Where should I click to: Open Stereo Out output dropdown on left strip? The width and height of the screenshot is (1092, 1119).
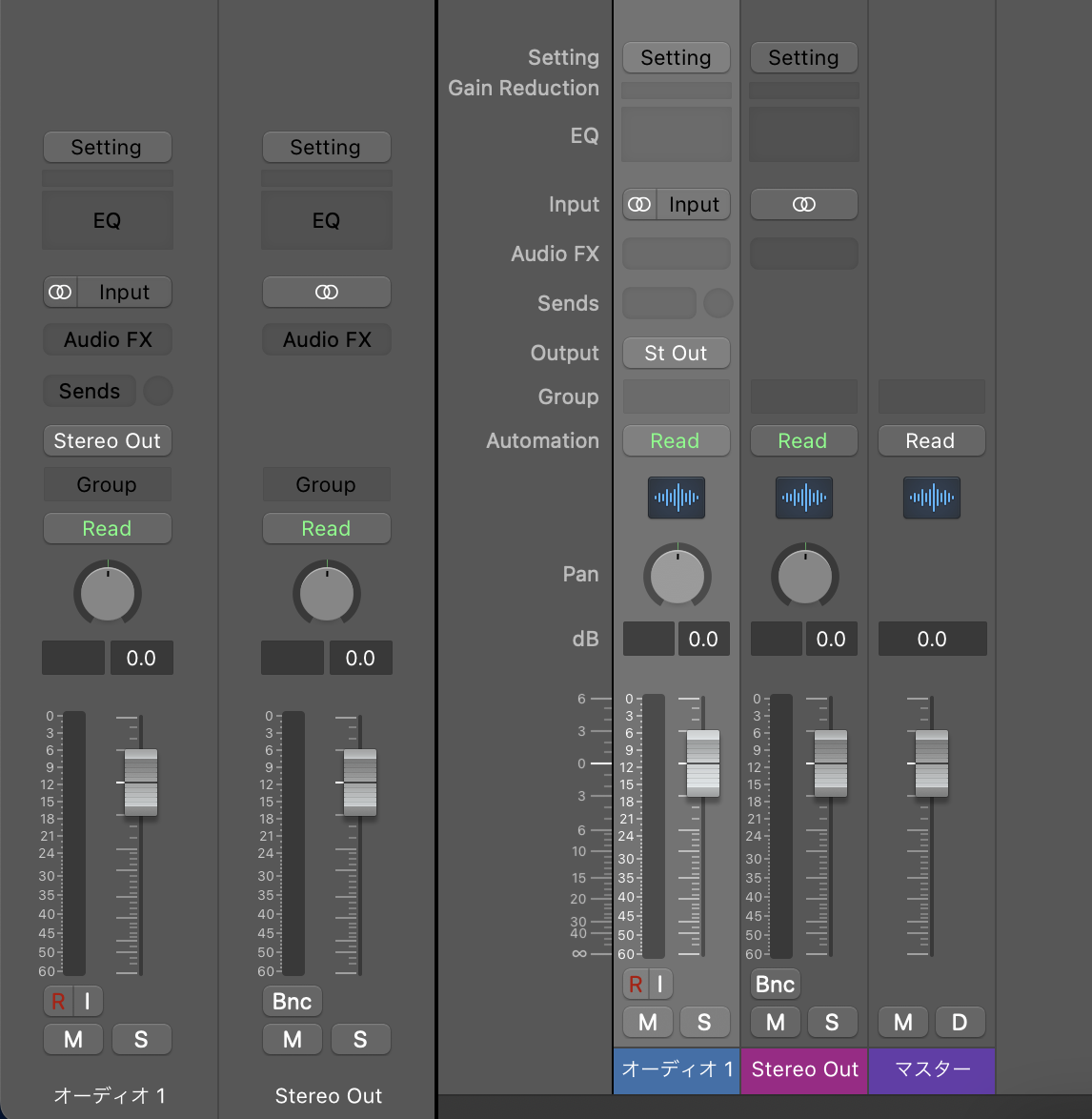[x=107, y=441]
